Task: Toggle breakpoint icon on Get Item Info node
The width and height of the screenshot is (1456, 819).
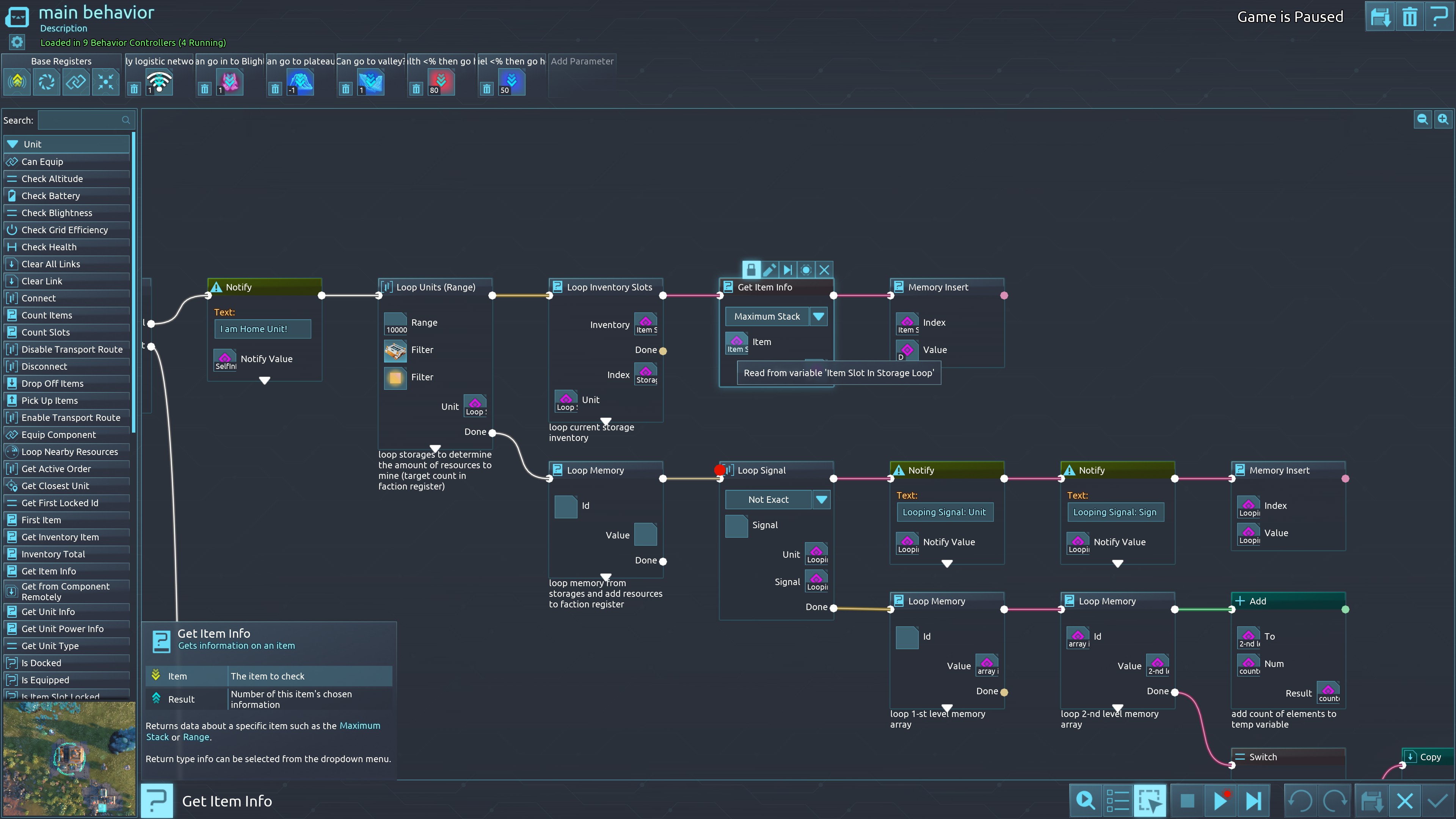Action: tap(806, 270)
